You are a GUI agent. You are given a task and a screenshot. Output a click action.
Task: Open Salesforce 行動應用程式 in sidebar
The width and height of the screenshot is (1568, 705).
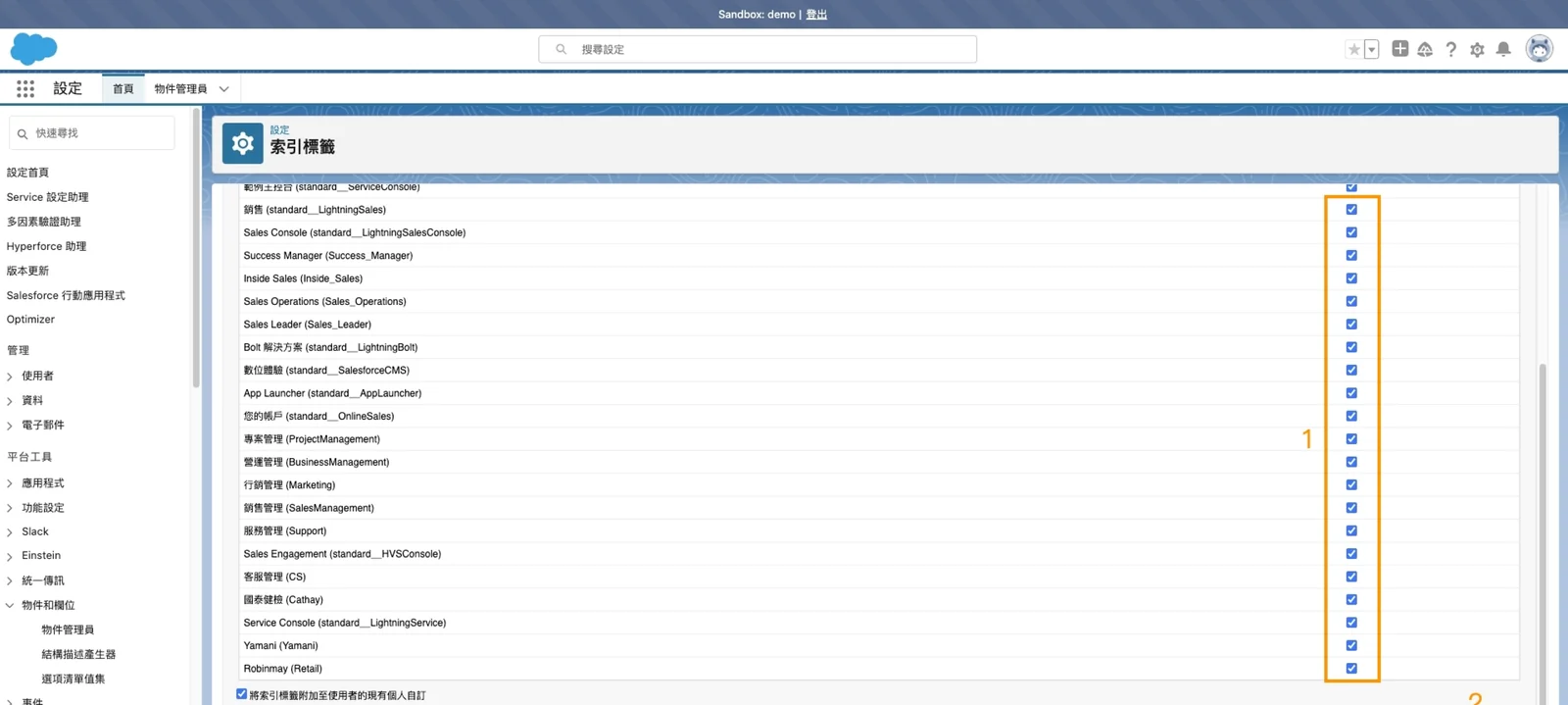(66, 295)
